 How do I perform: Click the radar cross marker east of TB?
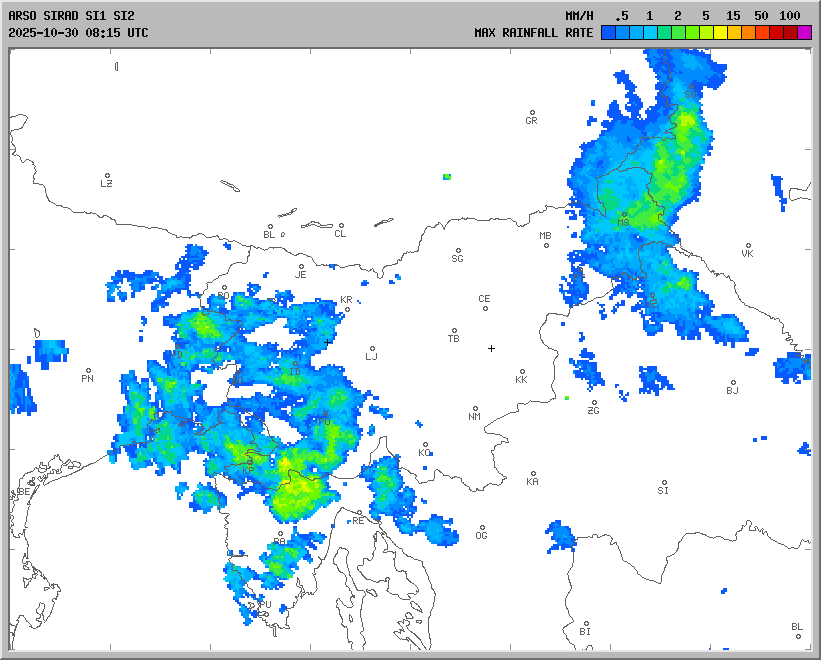point(491,348)
